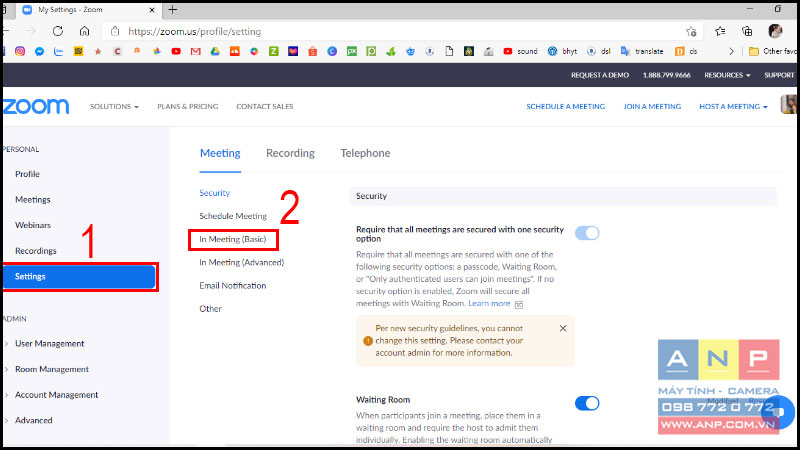The image size is (800, 450).
Task: Show more bookmarks chevron
Action: coord(731,52)
